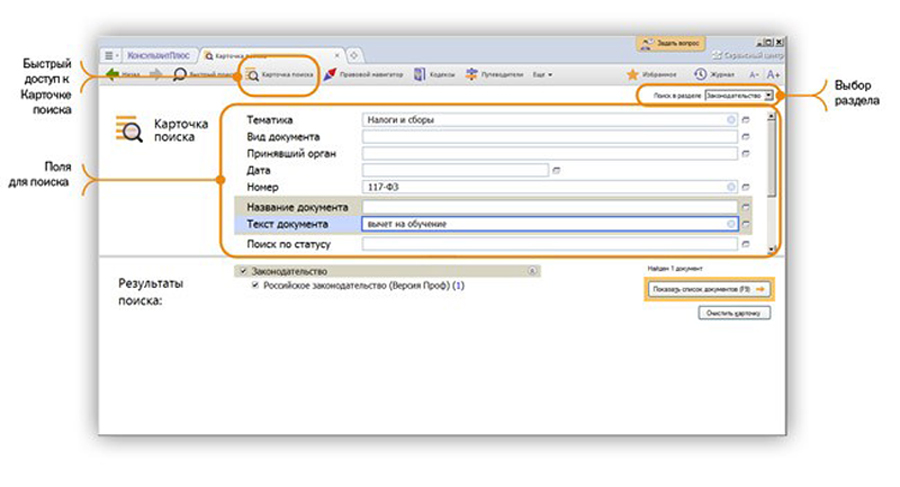
Task: Switch to the КонсультантПлюс tab
Action: (160, 55)
